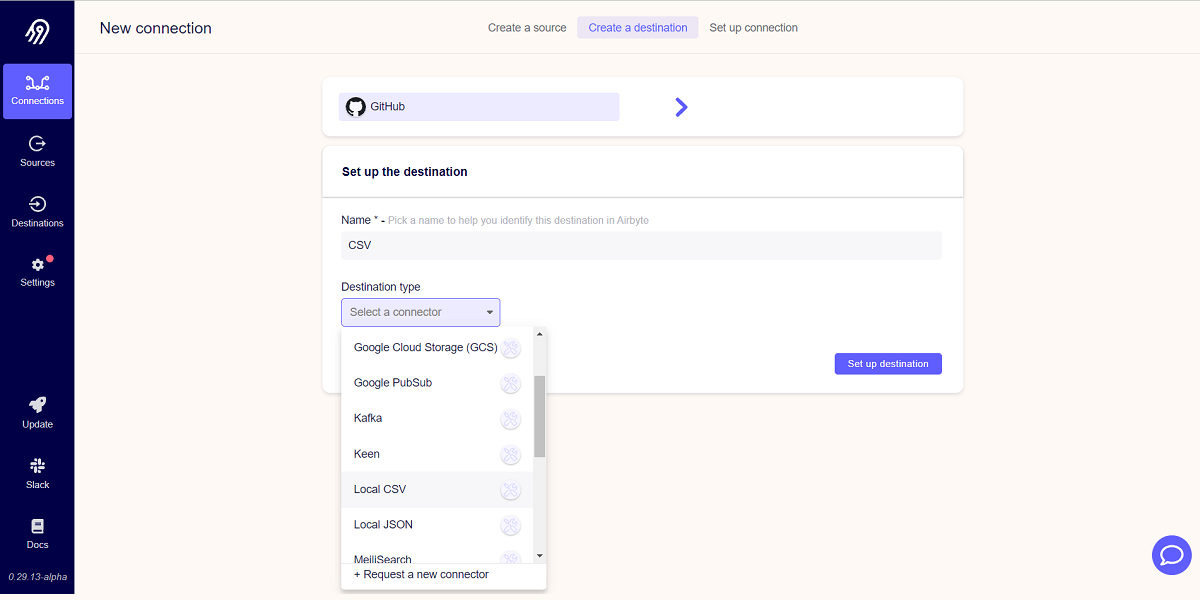1200x600 pixels.
Task: Click the Set up destination button
Action: 888,364
